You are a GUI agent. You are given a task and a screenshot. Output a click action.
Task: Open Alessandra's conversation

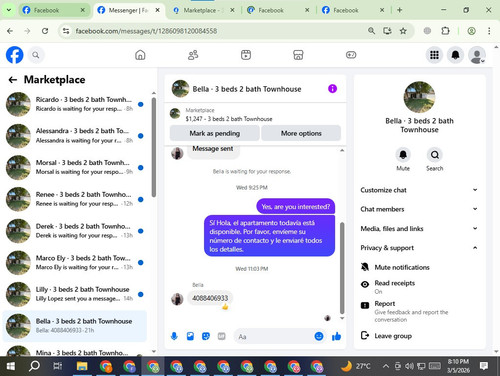[75, 136]
